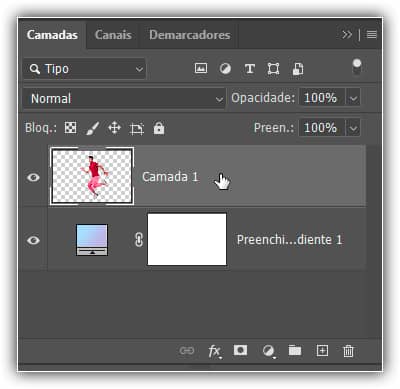Select the gradient fill layer thumbnail
This screenshot has width=400, height=389.
(92, 240)
